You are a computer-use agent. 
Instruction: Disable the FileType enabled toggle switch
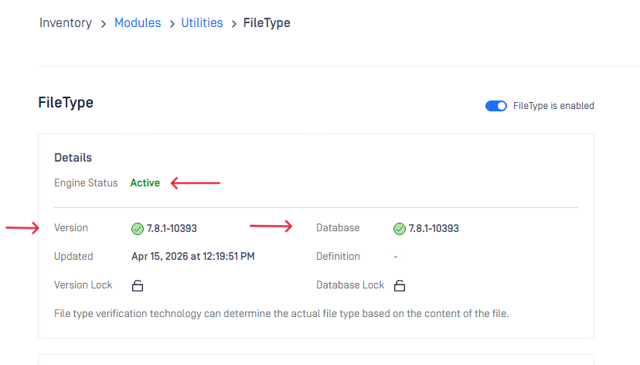(x=496, y=106)
